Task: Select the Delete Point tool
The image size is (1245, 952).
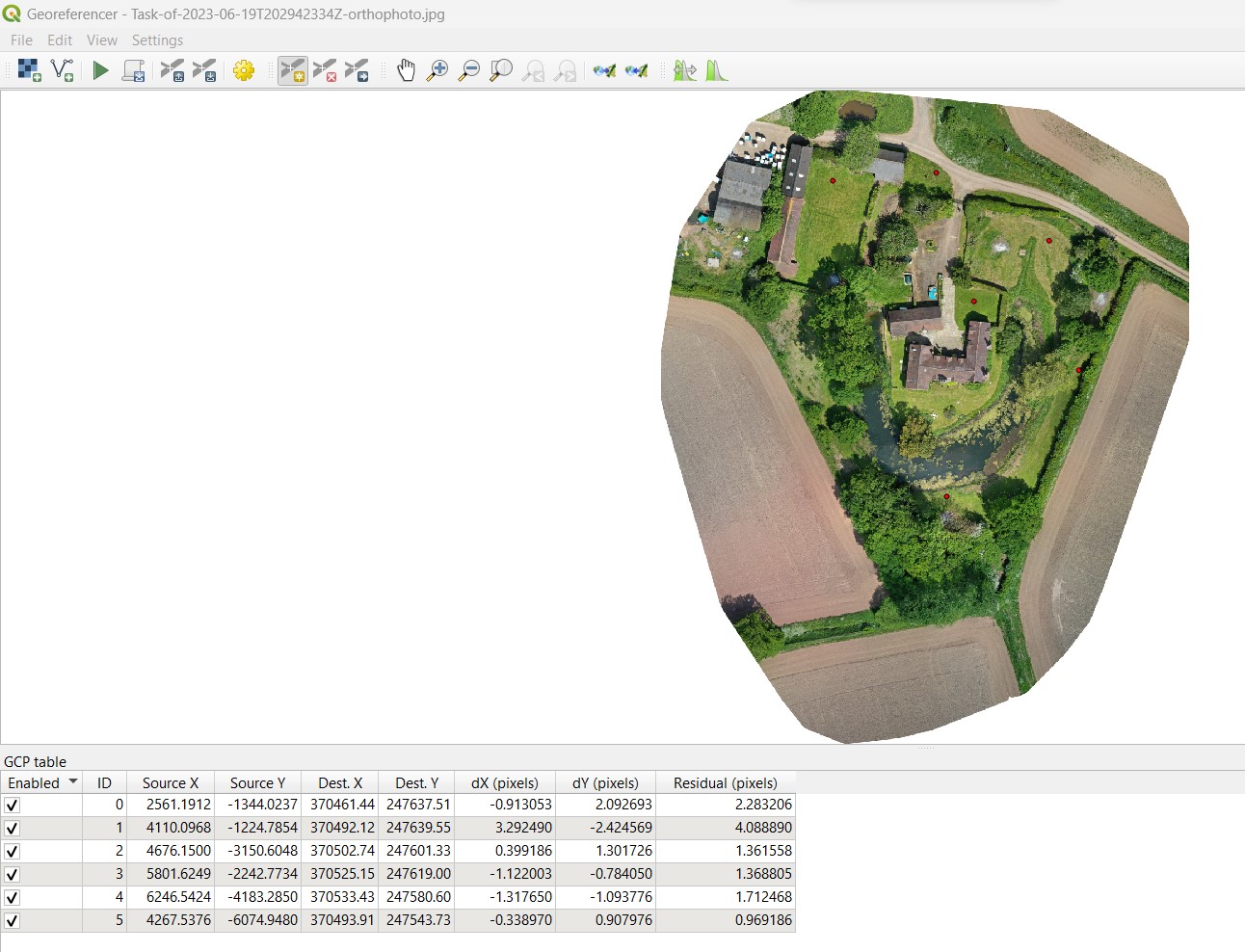Action: coord(325,70)
